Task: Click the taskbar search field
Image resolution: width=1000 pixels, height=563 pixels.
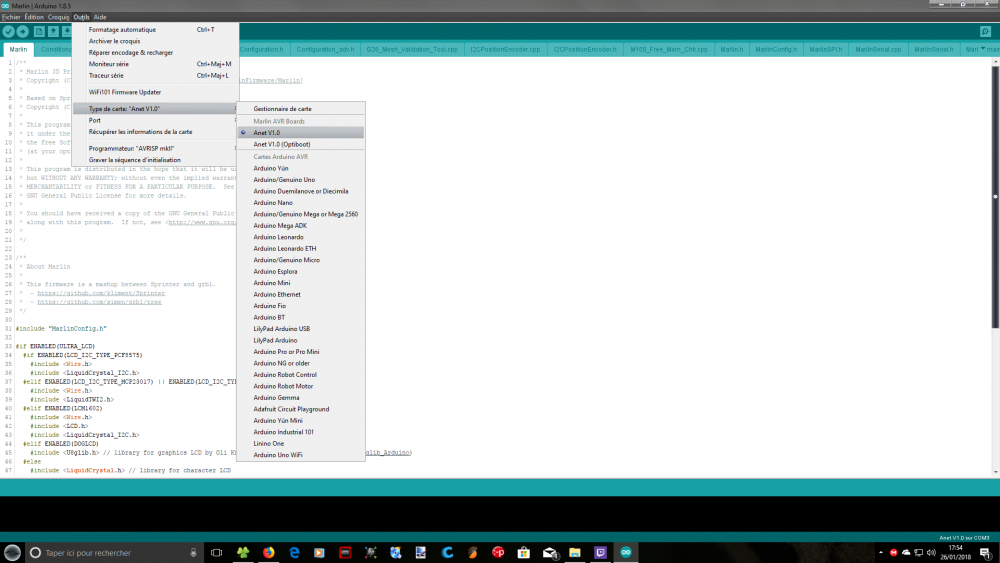Action: click(114, 553)
